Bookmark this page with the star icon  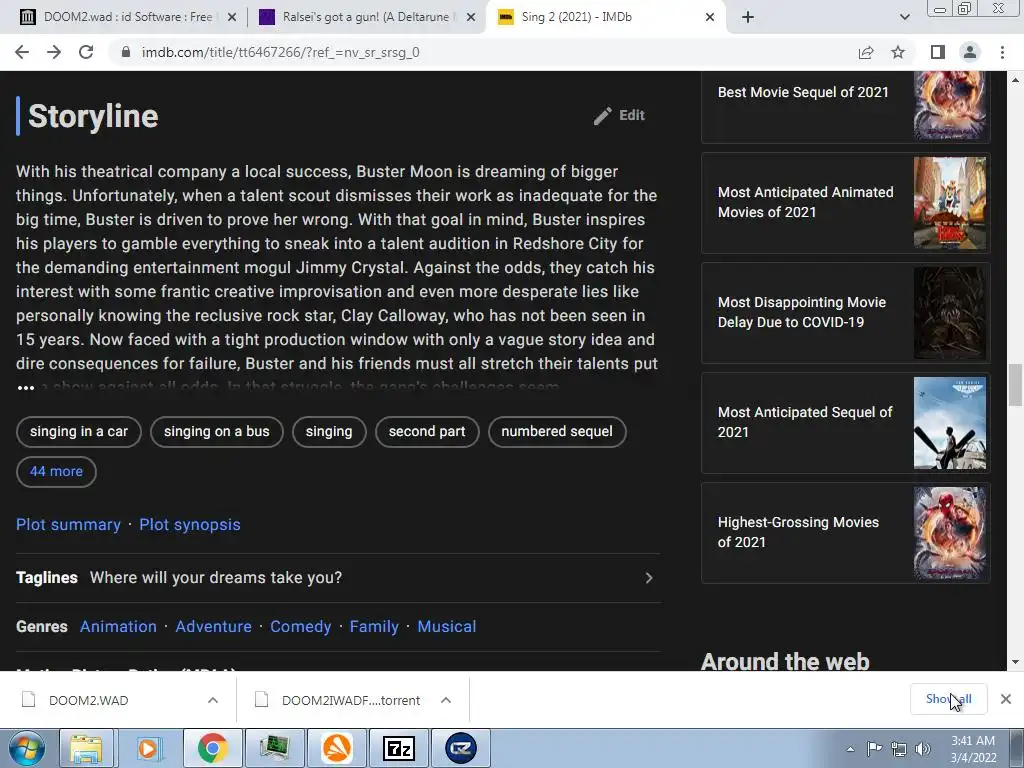click(898, 52)
